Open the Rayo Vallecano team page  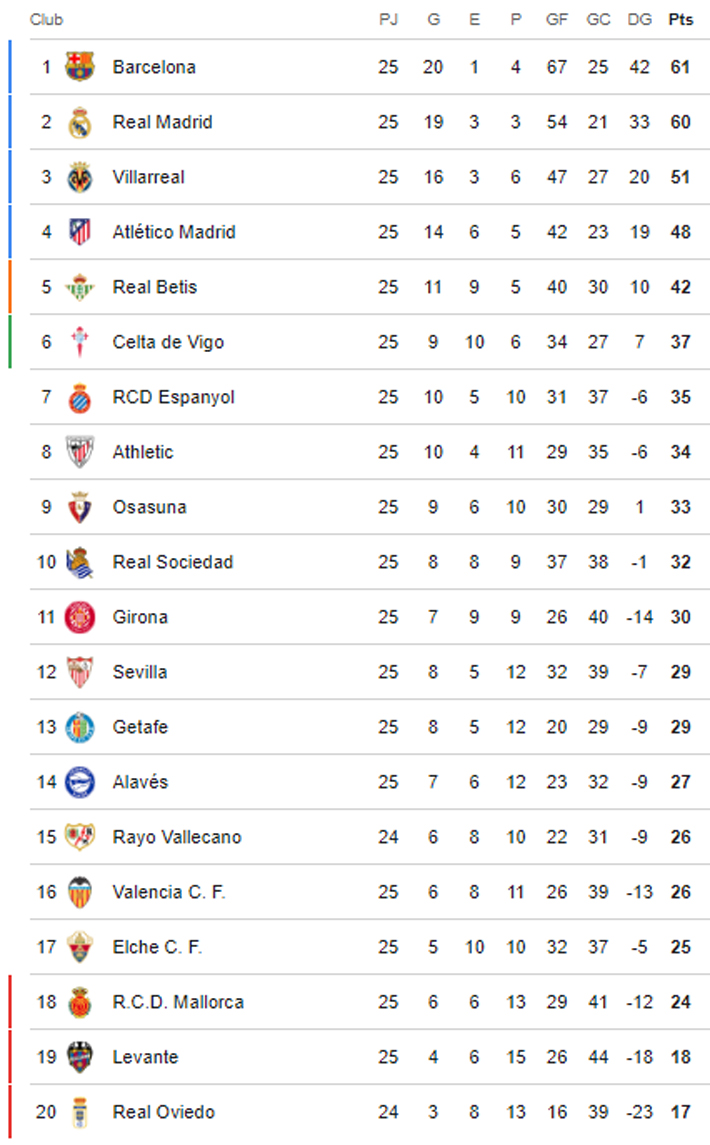click(x=176, y=837)
